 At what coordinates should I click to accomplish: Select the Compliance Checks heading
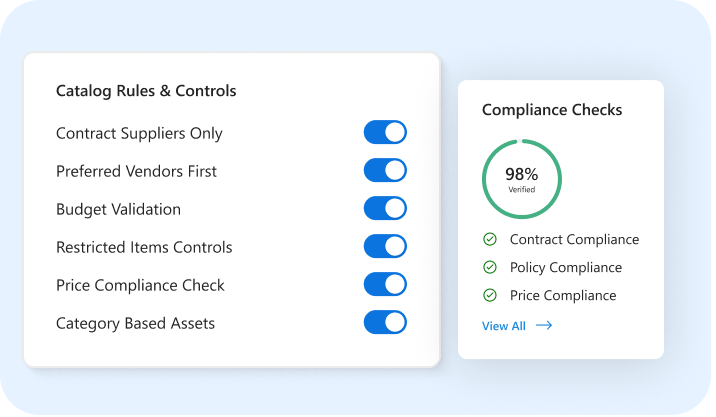pos(552,110)
